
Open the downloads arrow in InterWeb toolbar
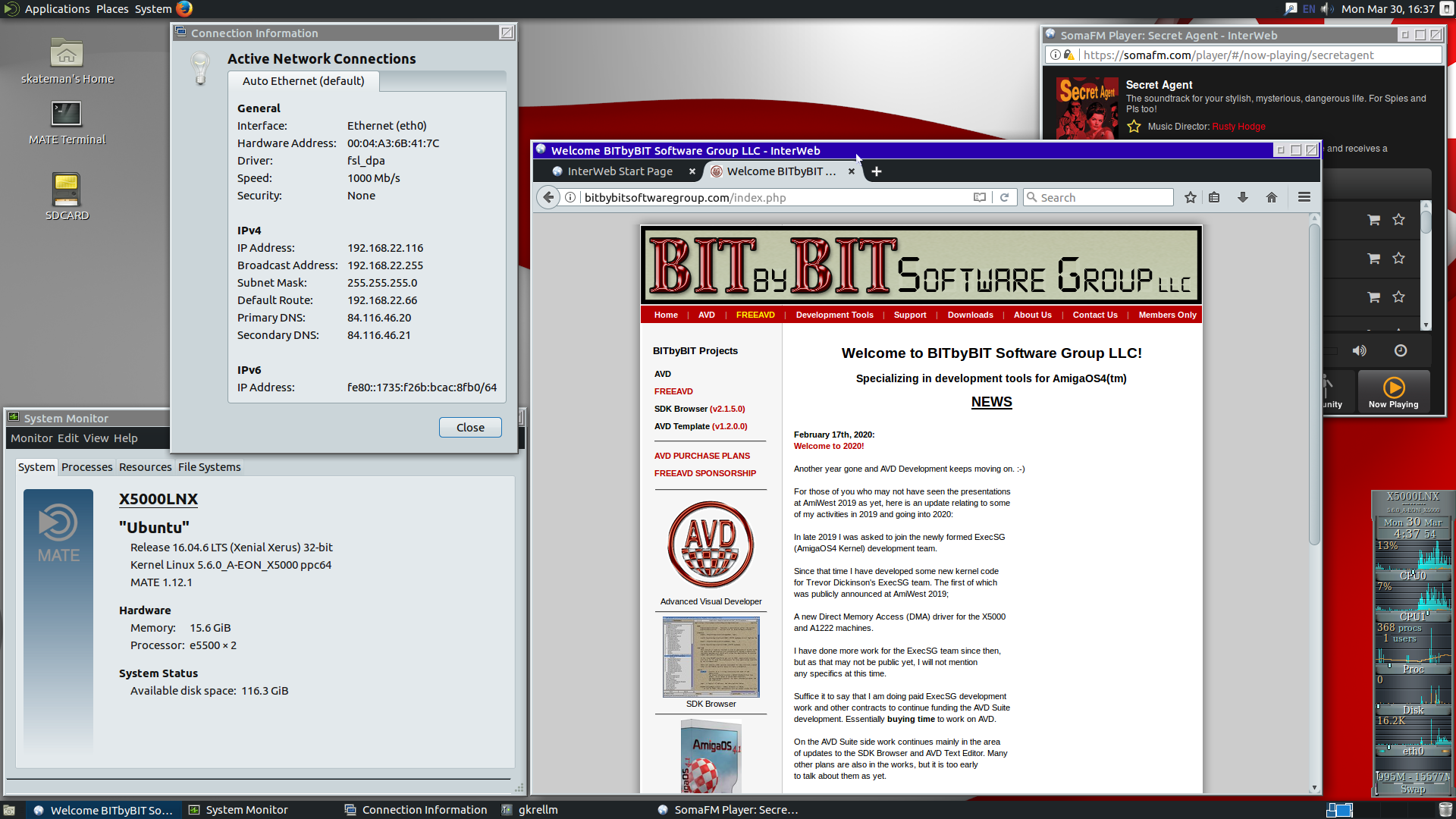[x=1243, y=197]
